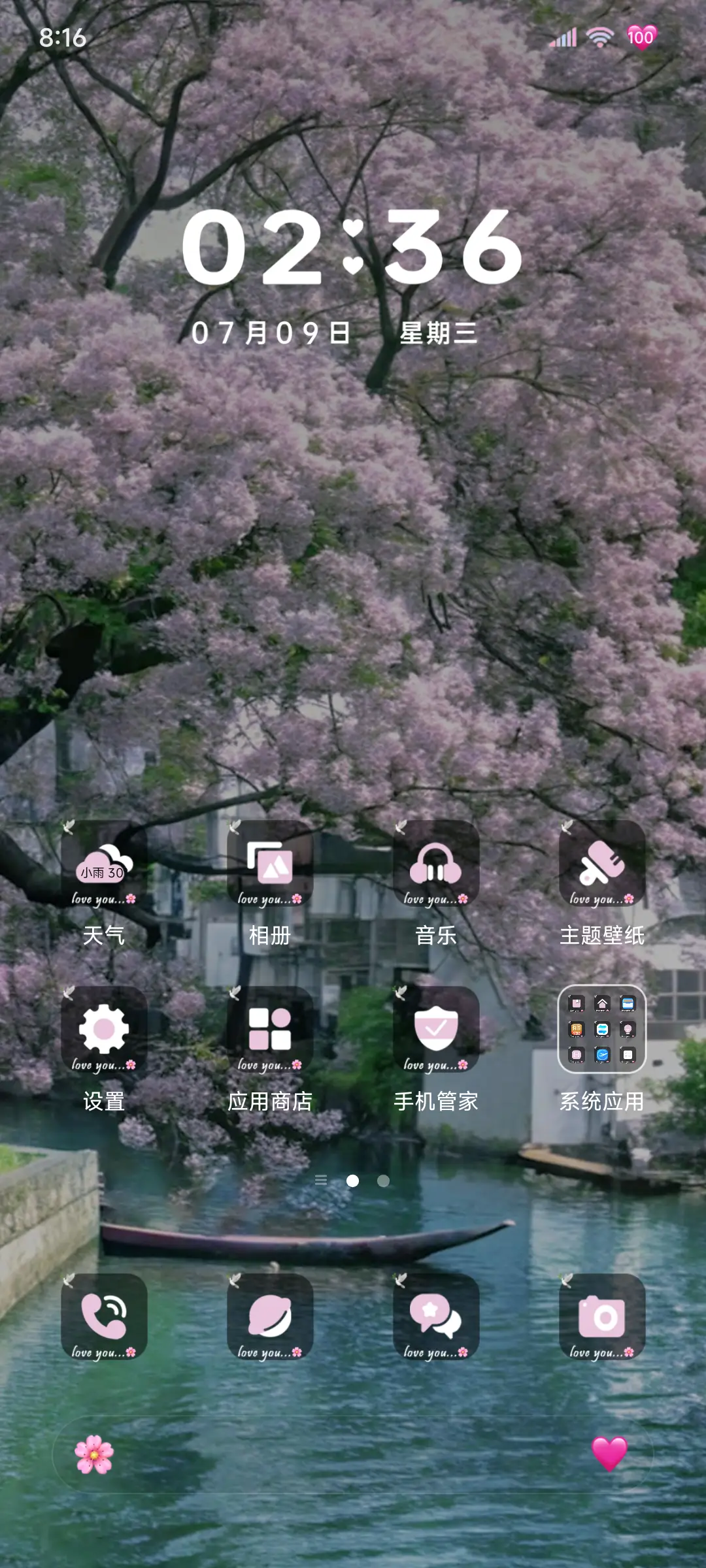This screenshot has height=1568, width=706.
Task: Tap the page list lines indicator
Action: (321, 1180)
